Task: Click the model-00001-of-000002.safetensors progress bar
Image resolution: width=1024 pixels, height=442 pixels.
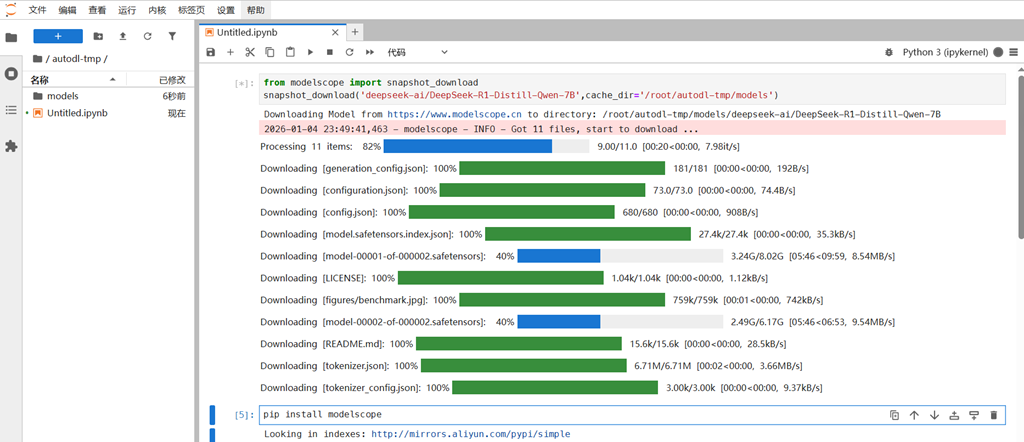Action: (620, 256)
